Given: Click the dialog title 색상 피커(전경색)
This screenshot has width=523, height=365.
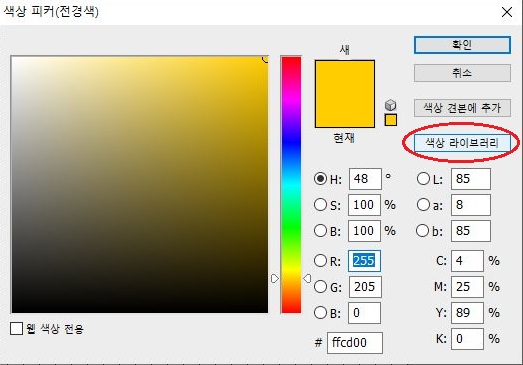Looking at the screenshot, I should [51, 11].
